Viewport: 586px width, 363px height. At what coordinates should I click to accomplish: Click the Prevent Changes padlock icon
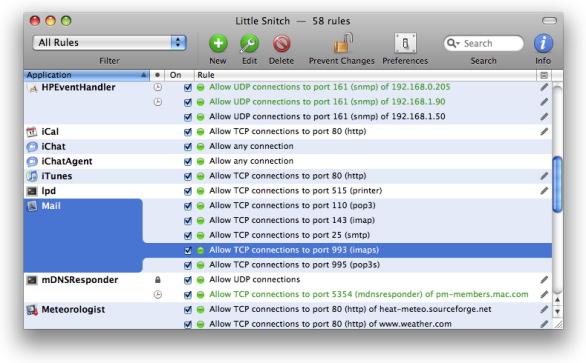pyautogui.click(x=343, y=43)
